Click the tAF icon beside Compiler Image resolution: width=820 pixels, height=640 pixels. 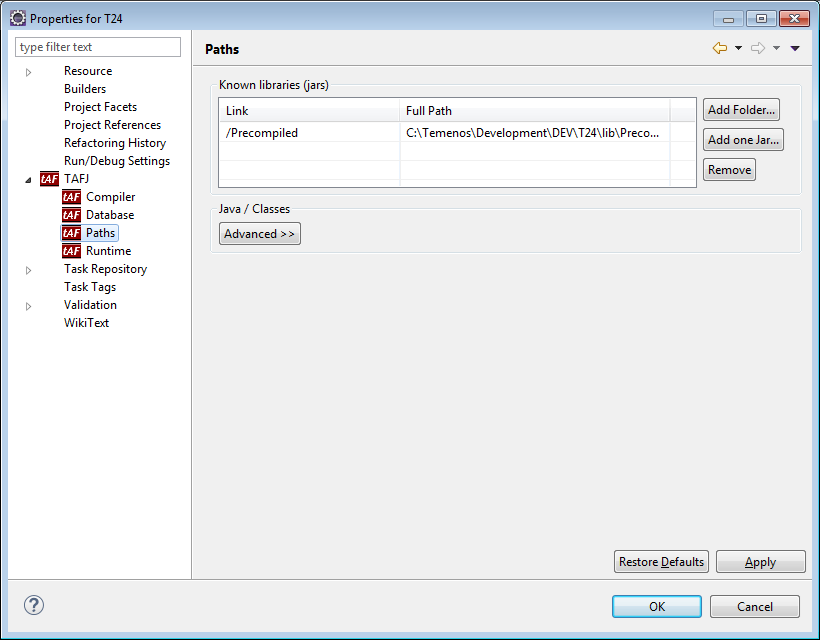71,197
